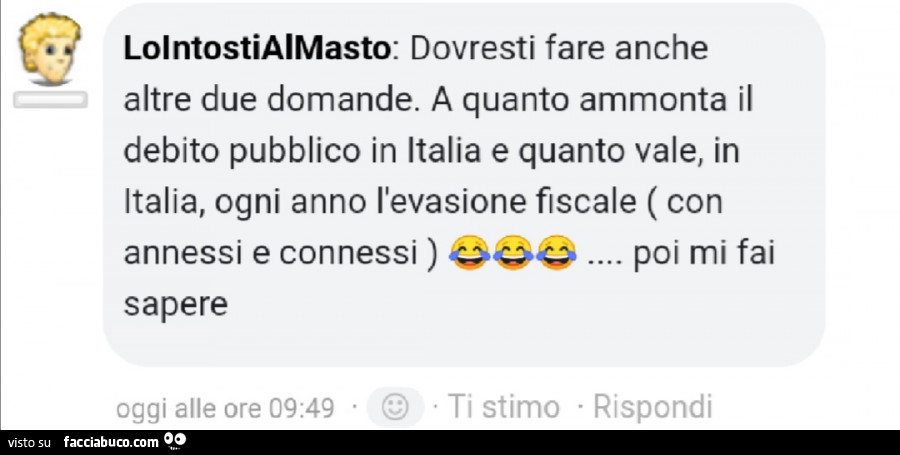The image size is (900, 455).
Task: Click the comment bubble background
Action: point(464,184)
